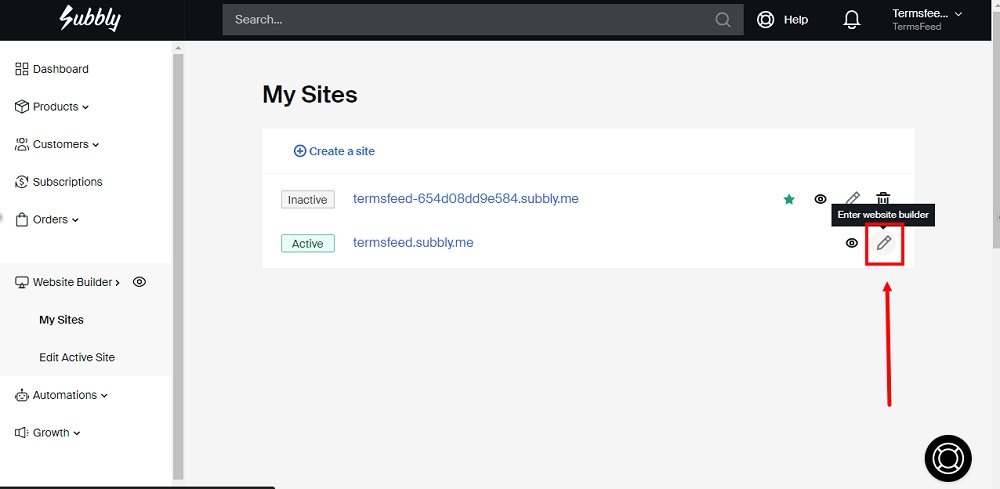The height and width of the screenshot is (489, 1000).
Task: Preview termsfeed.subbly.me with eye icon
Action: tap(851, 243)
